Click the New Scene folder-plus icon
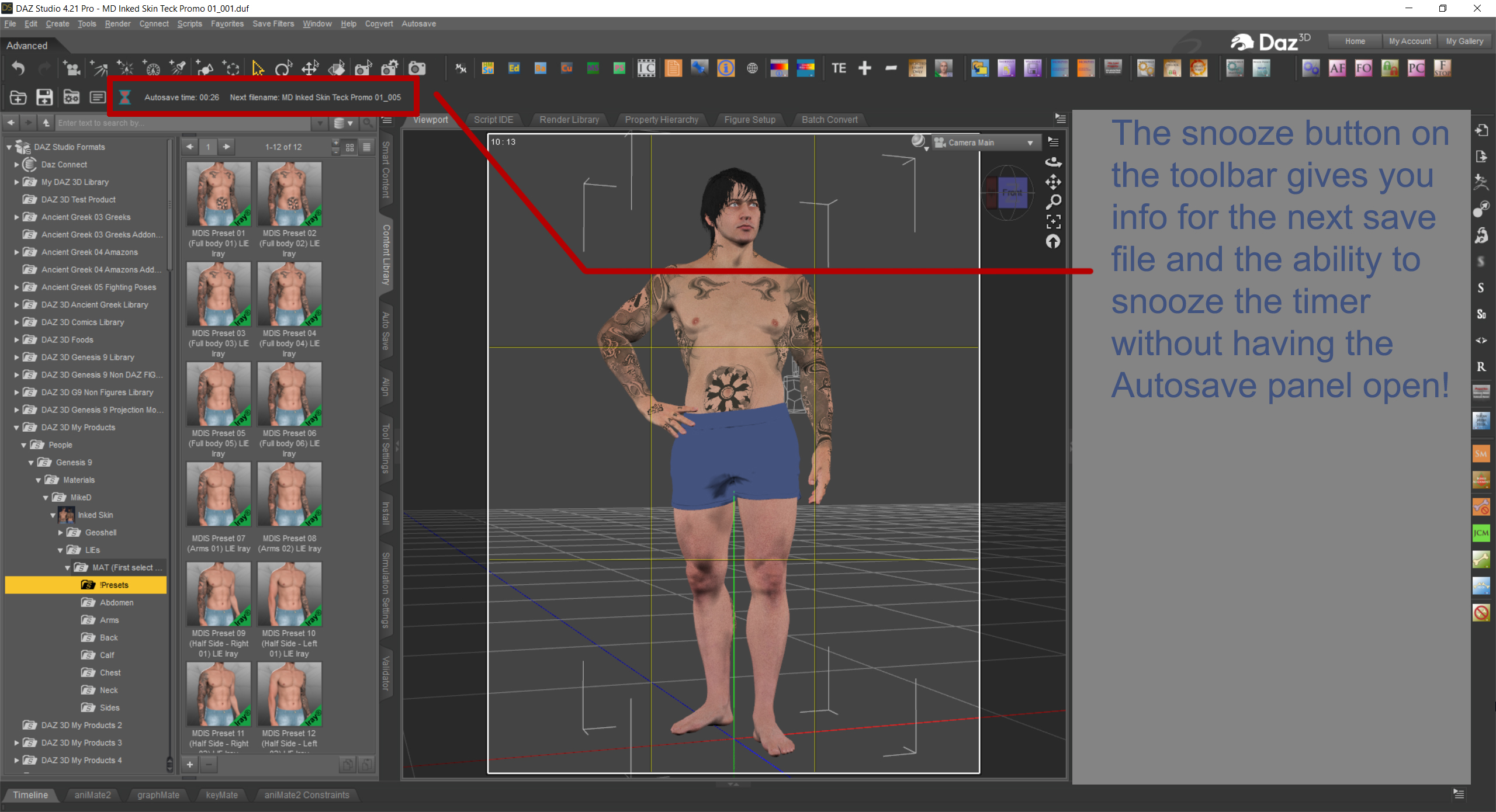The image size is (1496, 812). click(x=18, y=97)
